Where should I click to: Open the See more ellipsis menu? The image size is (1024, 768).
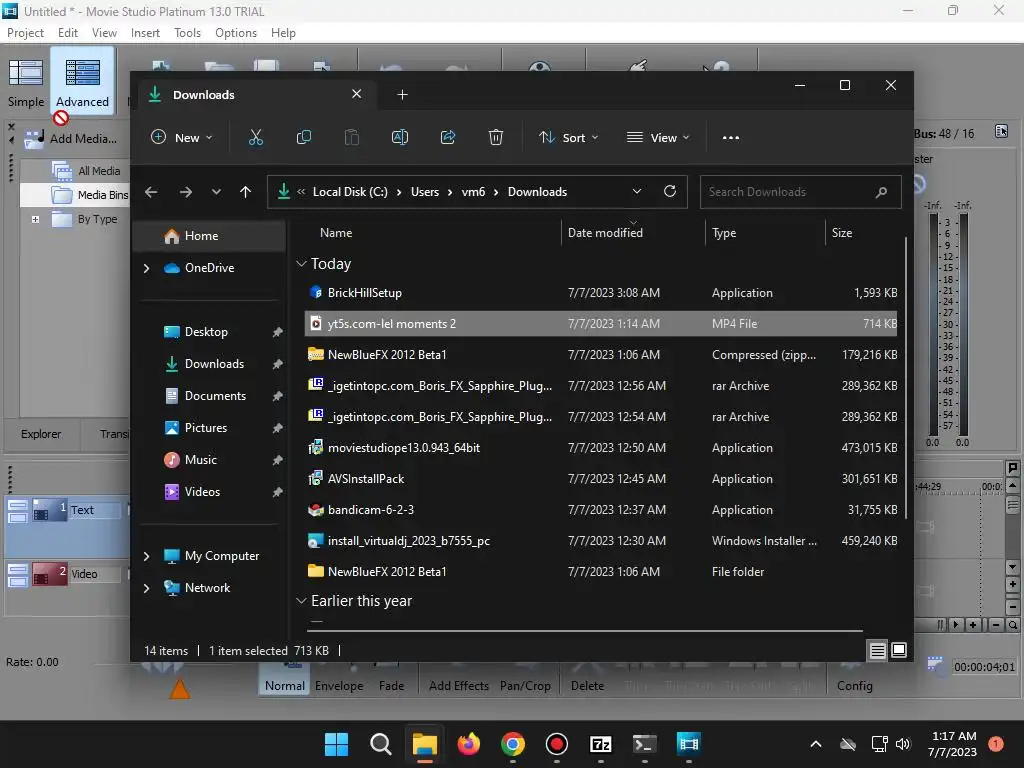(x=731, y=138)
